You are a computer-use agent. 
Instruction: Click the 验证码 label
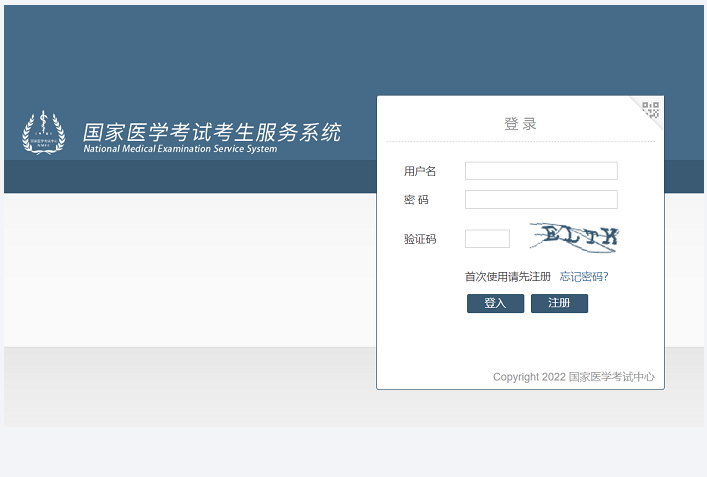pos(420,239)
